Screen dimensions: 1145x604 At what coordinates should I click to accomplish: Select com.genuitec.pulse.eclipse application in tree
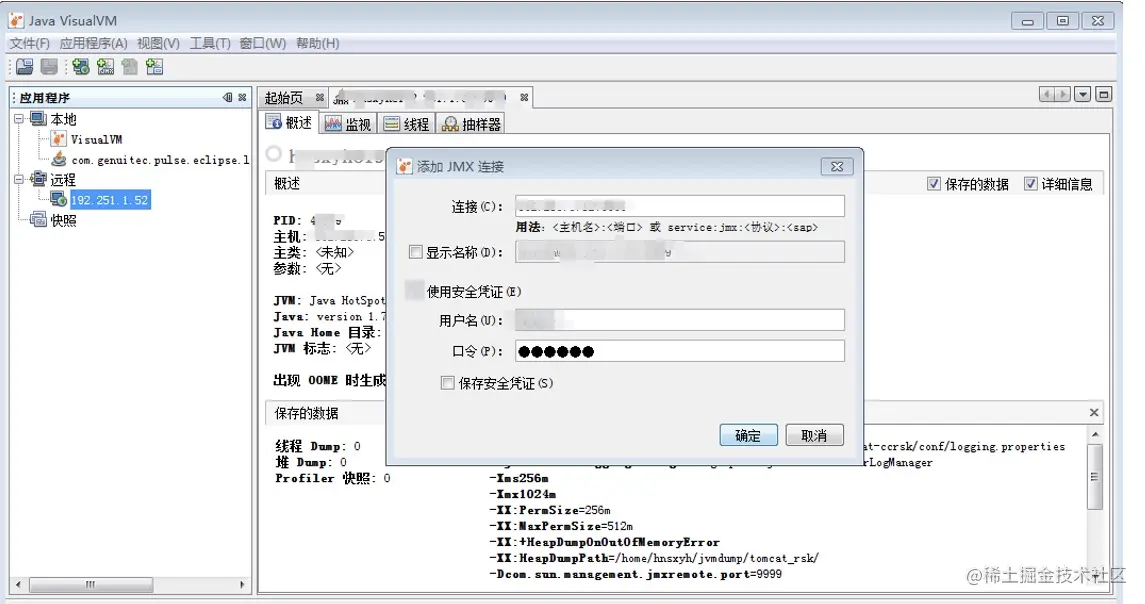[x=161, y=159]
